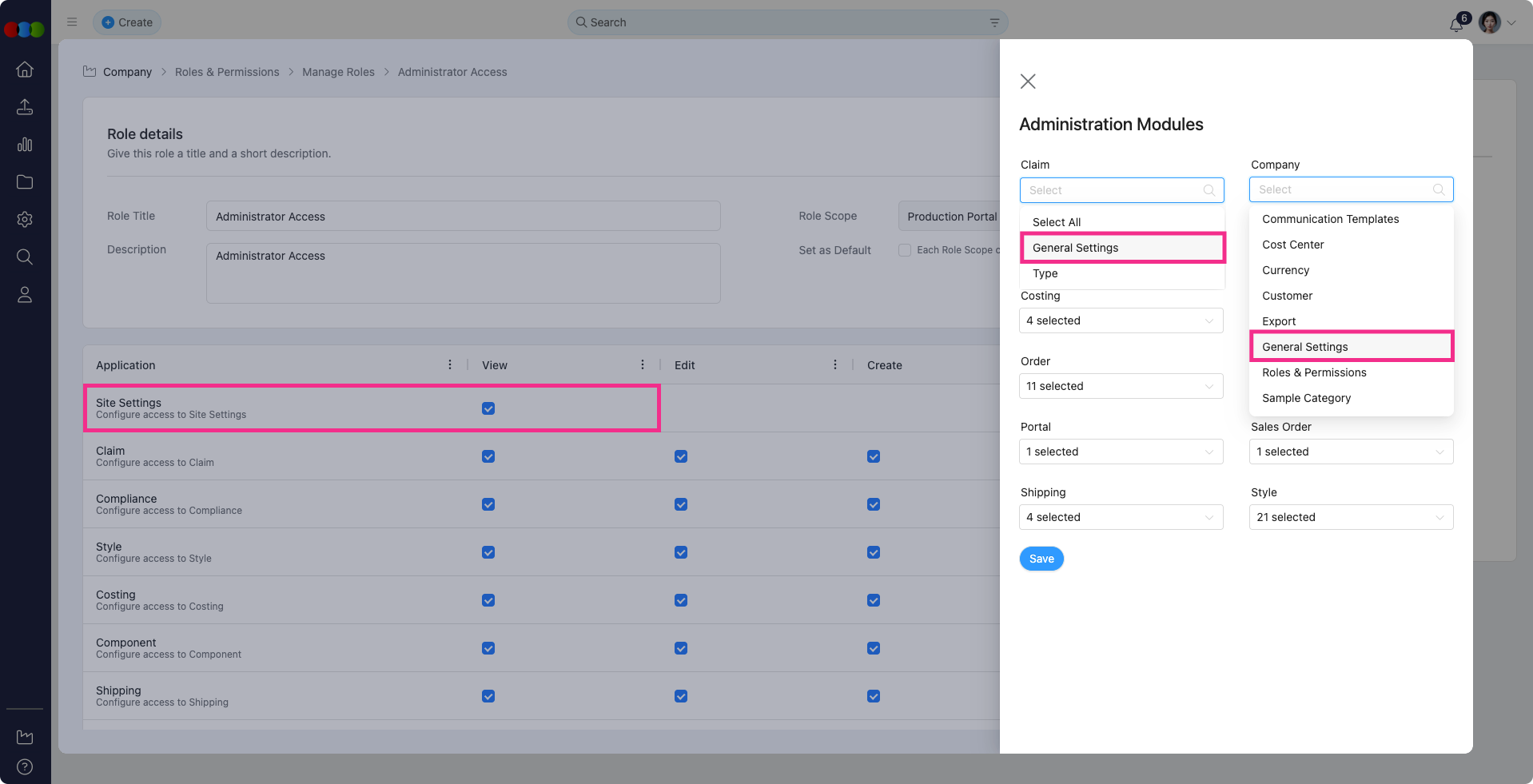Expand the Costing dropdown
This screenshot has height=784, width=1533.
click(x=1121, y=320)
